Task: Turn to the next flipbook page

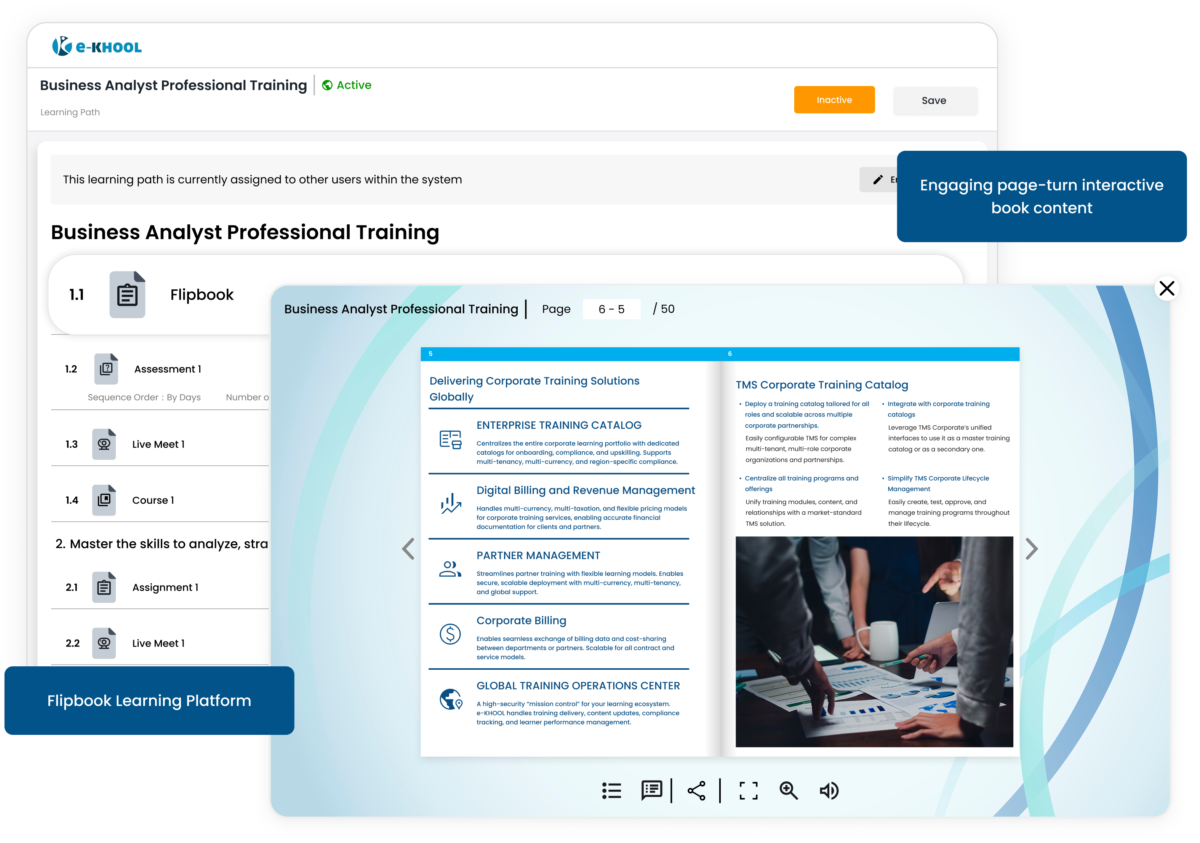Action: pyautogui.click(x=1031, y=549)
